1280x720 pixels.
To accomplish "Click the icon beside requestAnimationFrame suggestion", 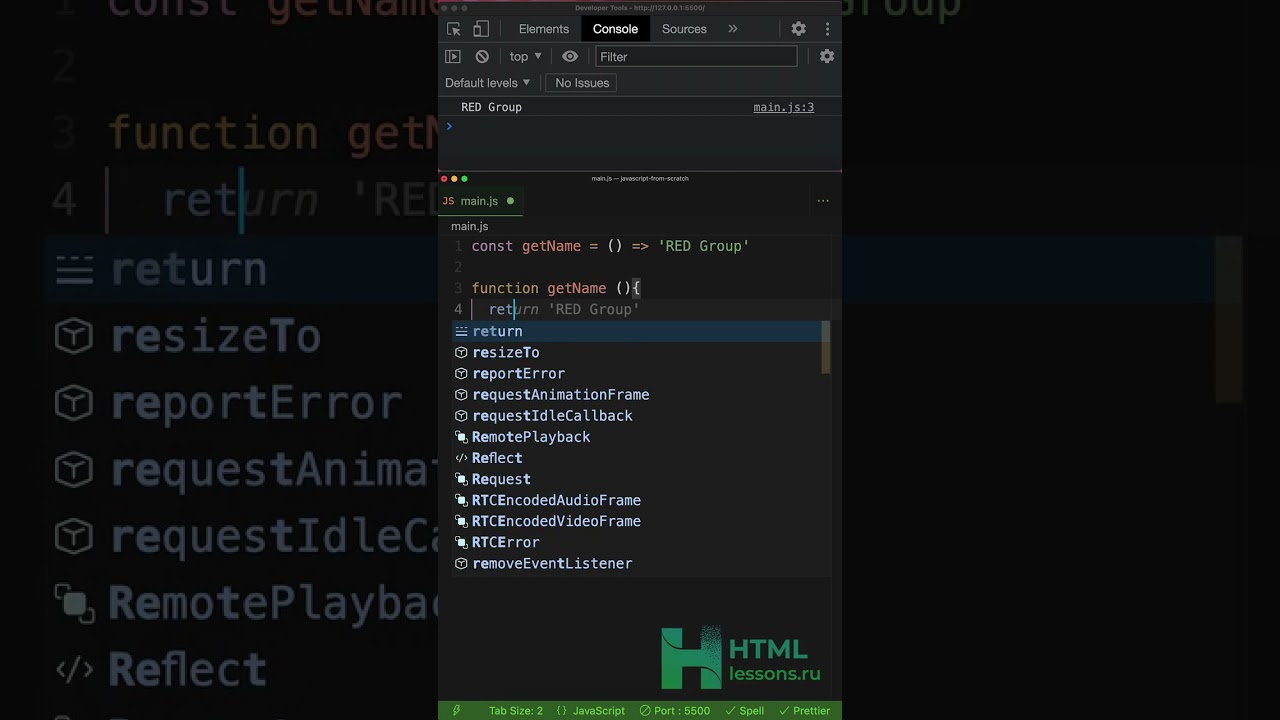I will 461,394.
